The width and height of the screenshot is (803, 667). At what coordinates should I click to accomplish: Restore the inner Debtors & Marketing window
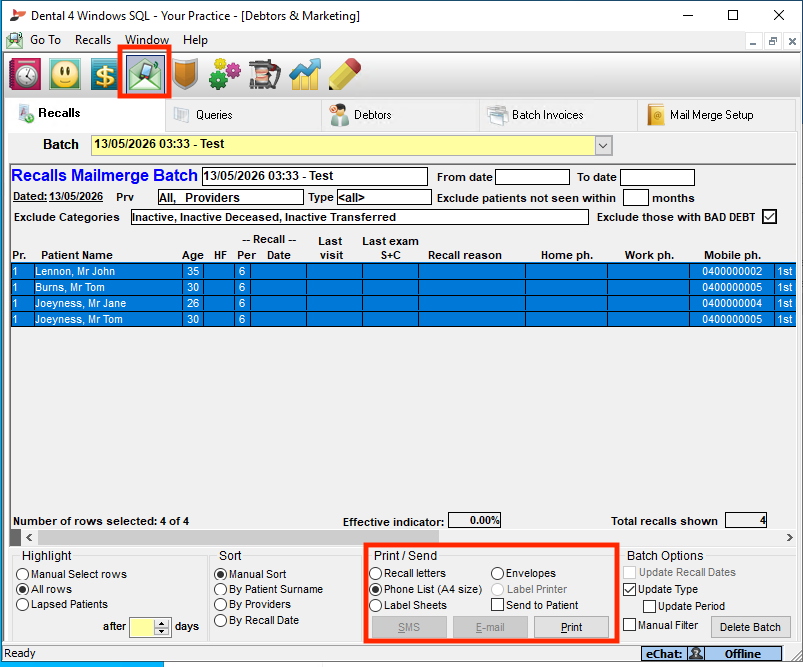(x=772, y=41)
